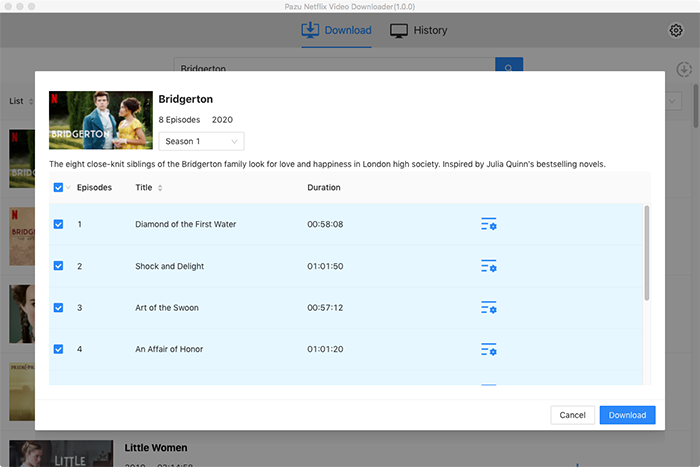This screenshot has height=467, width=700.
Task: Open settings for episode Shock and Delight
Action: click(489, 266)
